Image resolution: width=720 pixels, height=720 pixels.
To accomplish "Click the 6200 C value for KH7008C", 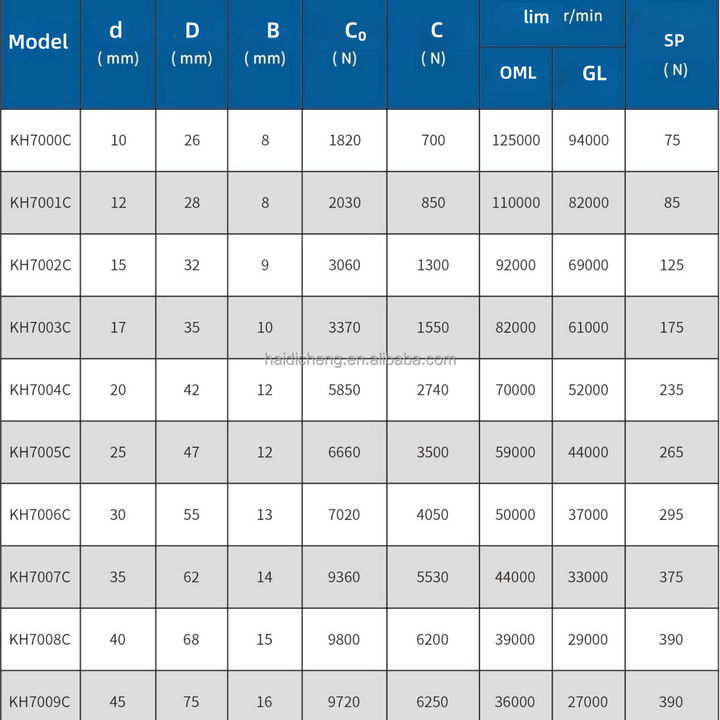I will (433, 639).
